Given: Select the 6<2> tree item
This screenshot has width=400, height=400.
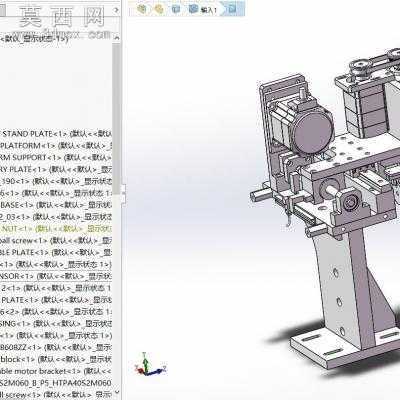Looking at the screenshot, I should pos(56,312).
